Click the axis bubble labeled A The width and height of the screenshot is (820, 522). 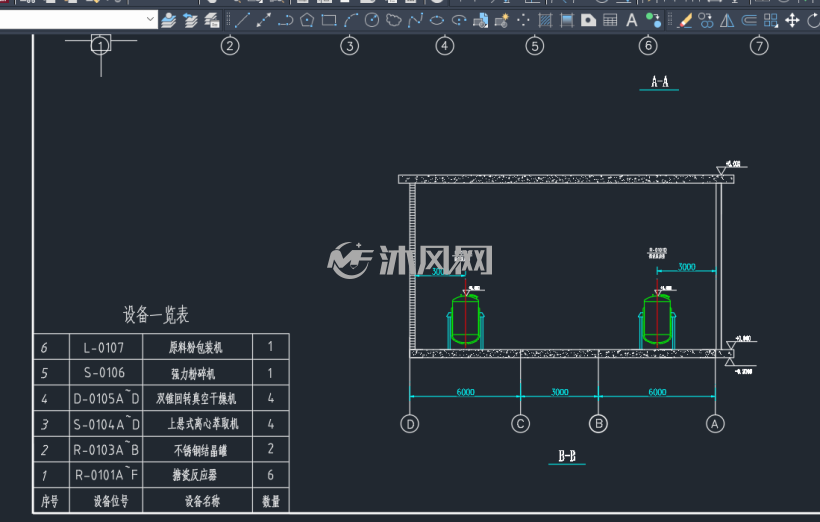coord(715,424)
